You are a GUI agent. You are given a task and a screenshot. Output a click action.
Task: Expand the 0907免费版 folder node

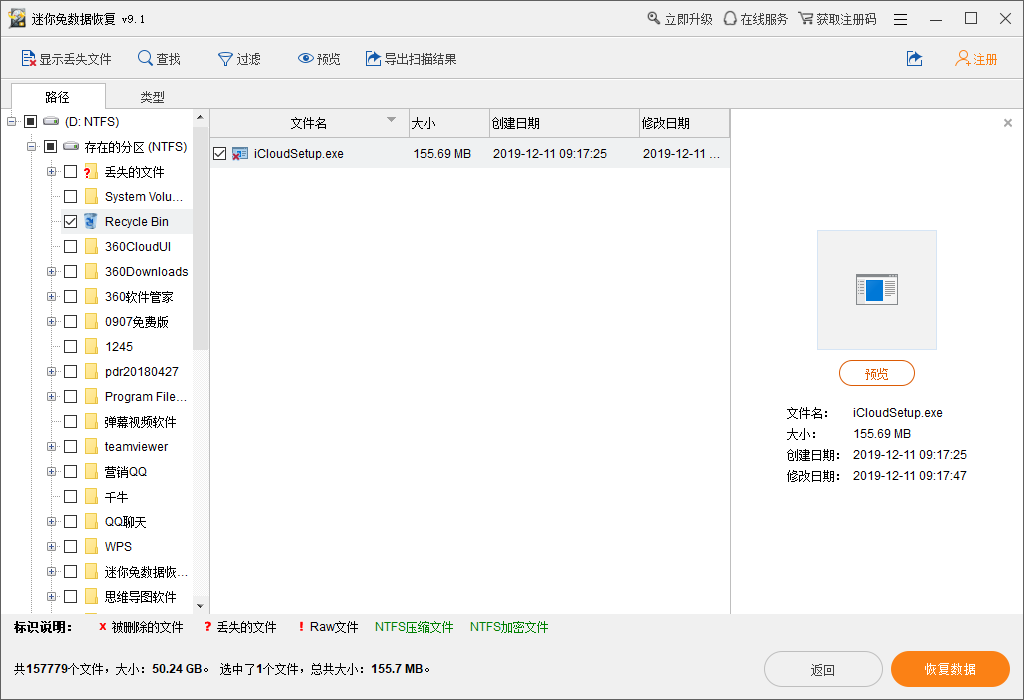pos(51,321)
